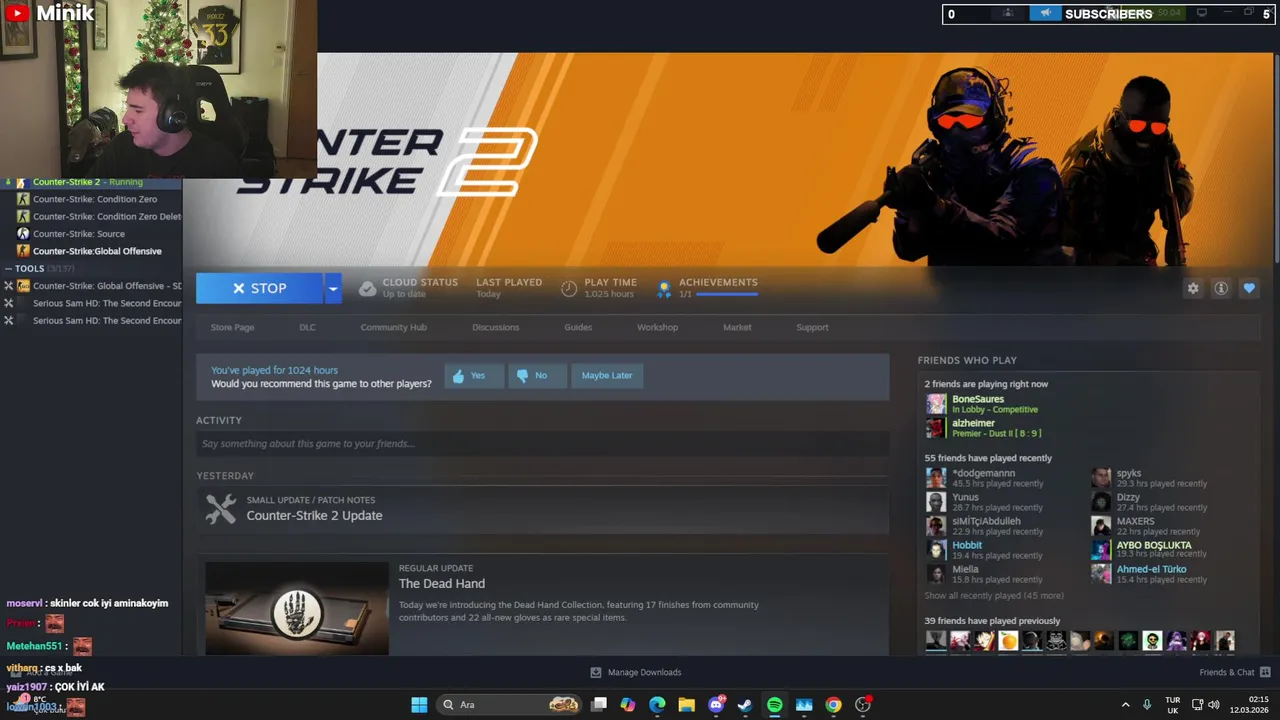
Task: Open spyks friend avatar
Action: point(1101,478)
